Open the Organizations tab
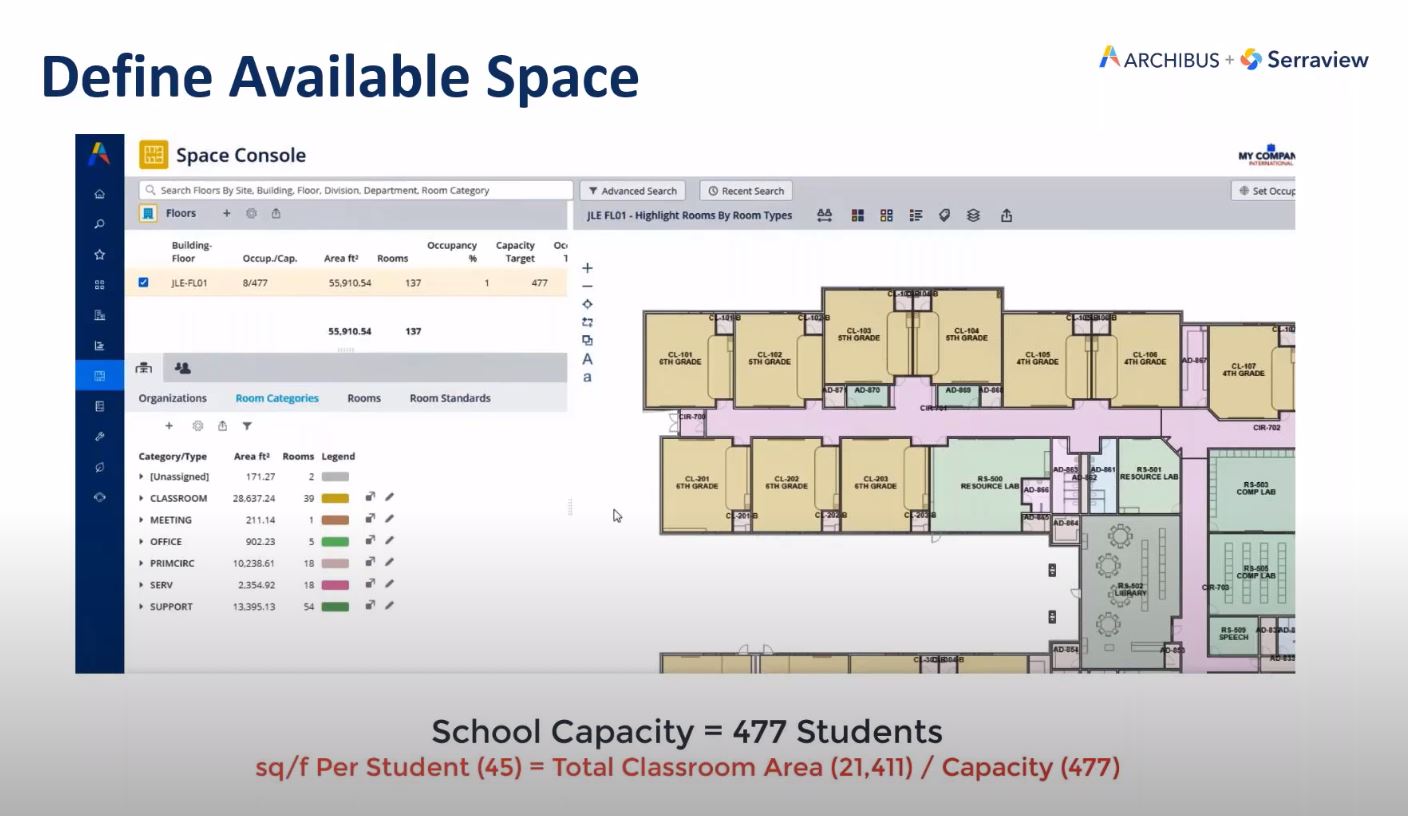The image size is (1408, 816). [171, 397]
